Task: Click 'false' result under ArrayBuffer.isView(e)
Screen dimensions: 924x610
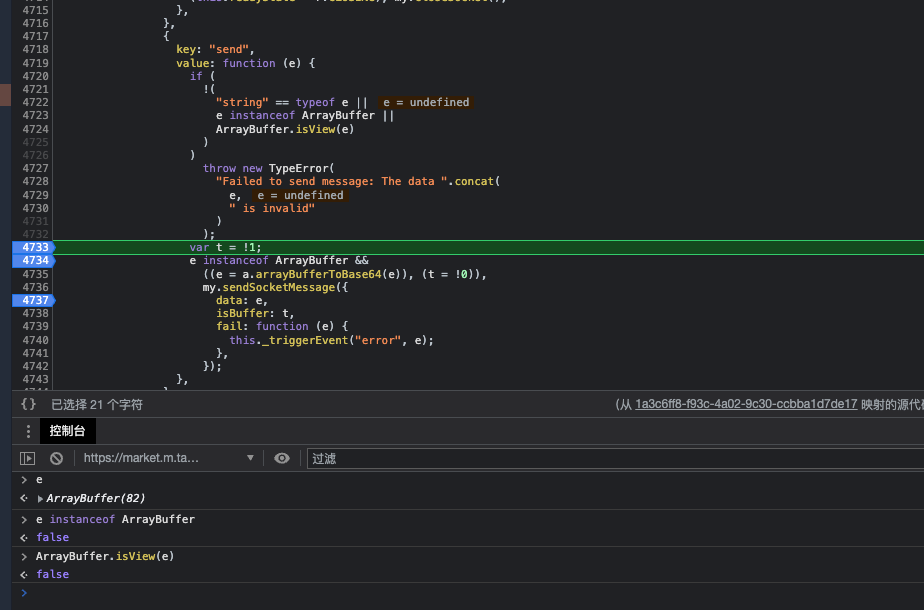Action: (52, 575)
